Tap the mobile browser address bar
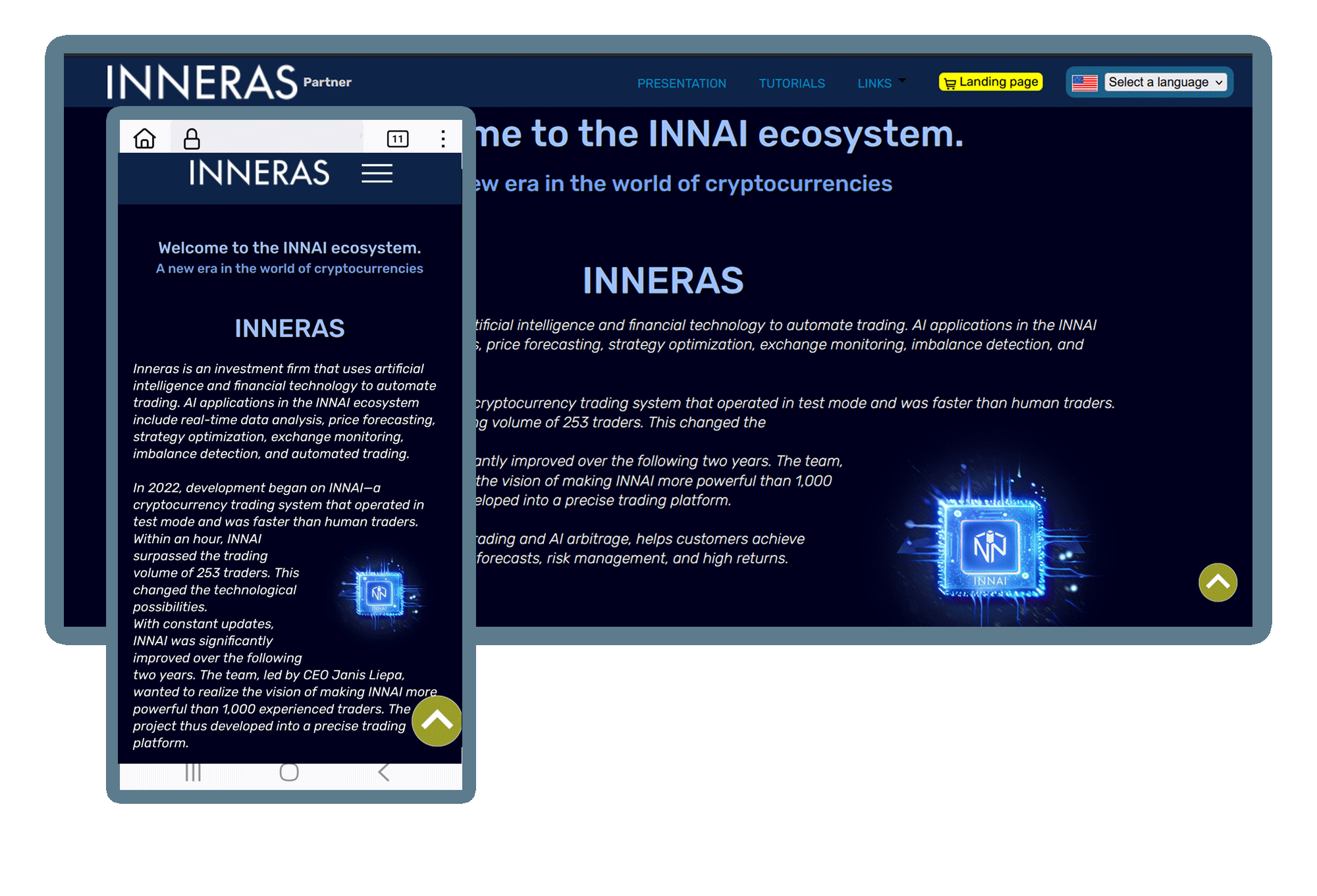Image resolution: width=1317 pixels, height=896 pixels. point(267,138)
